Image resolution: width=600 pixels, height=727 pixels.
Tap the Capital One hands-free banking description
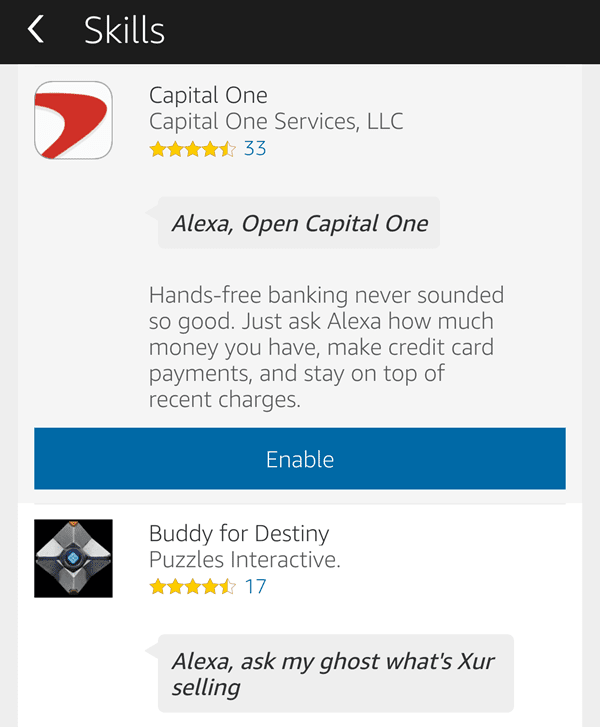[x=326, y=347]
